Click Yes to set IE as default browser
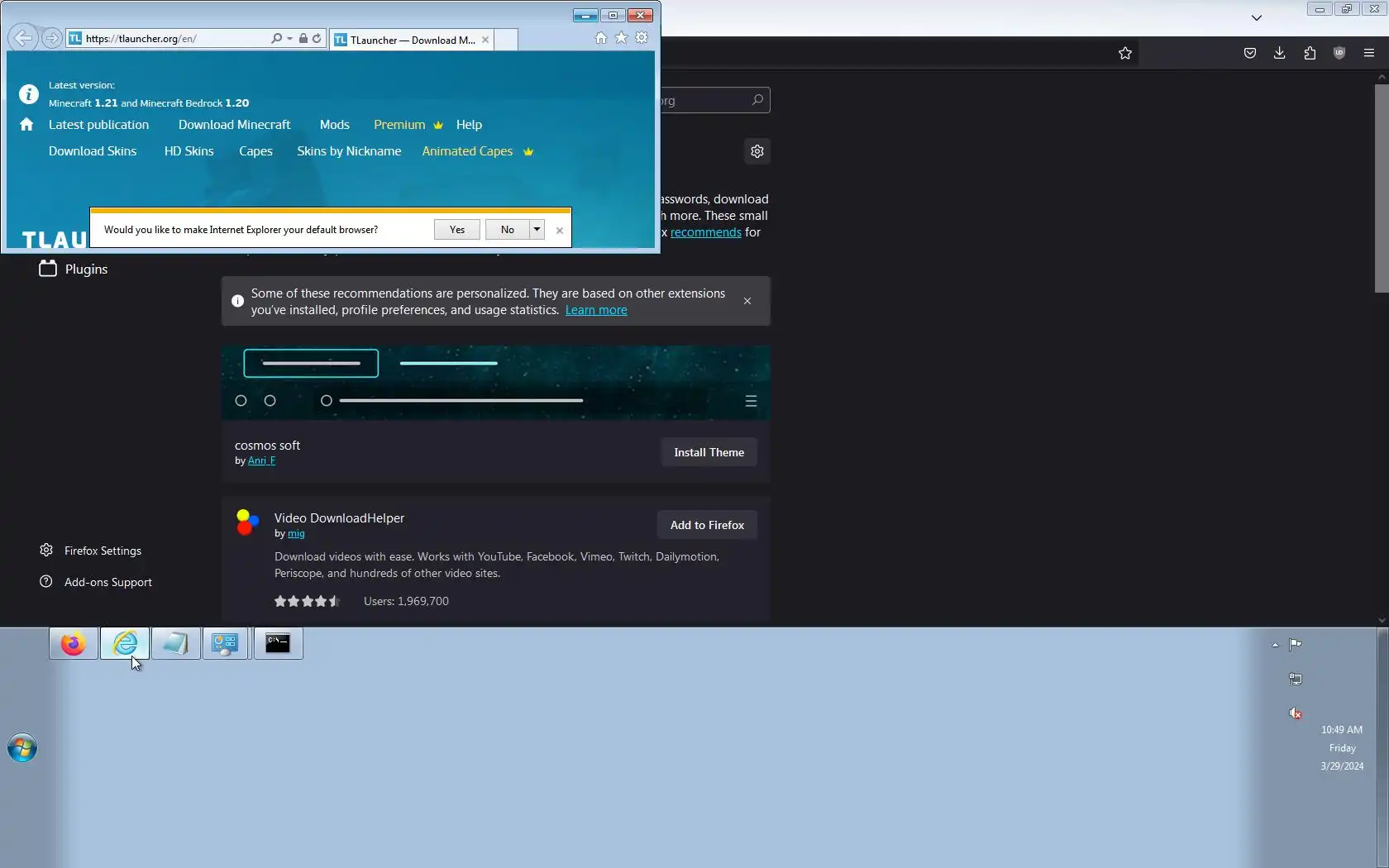Screen dimensions: 1389x868 coord(457,230)
